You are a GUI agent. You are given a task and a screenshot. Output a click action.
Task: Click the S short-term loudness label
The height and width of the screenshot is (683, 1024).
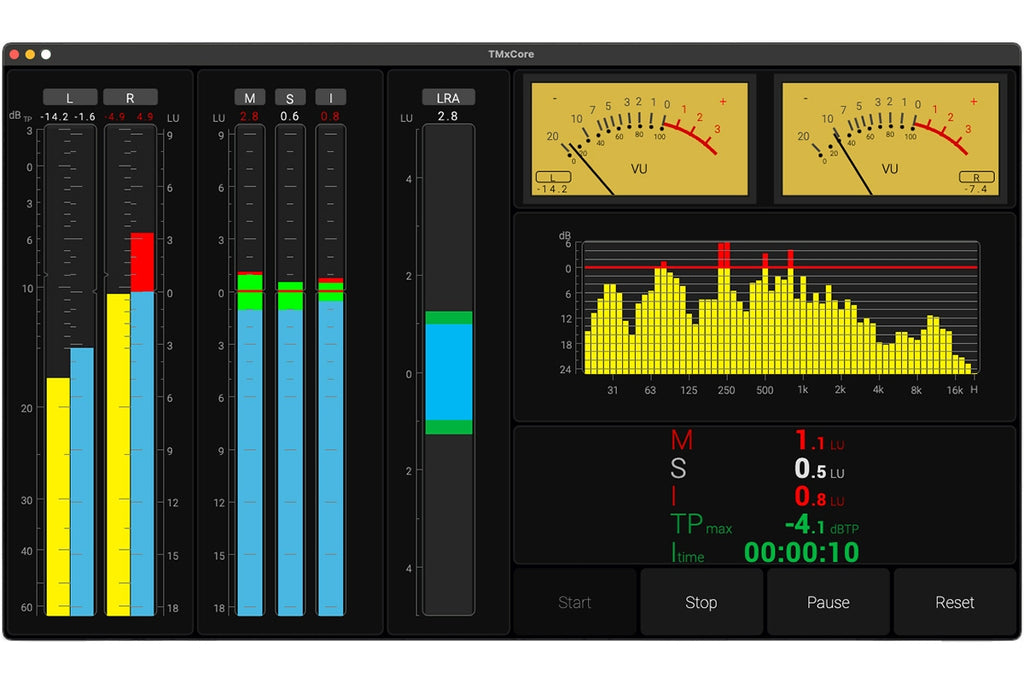coord(290,97)
